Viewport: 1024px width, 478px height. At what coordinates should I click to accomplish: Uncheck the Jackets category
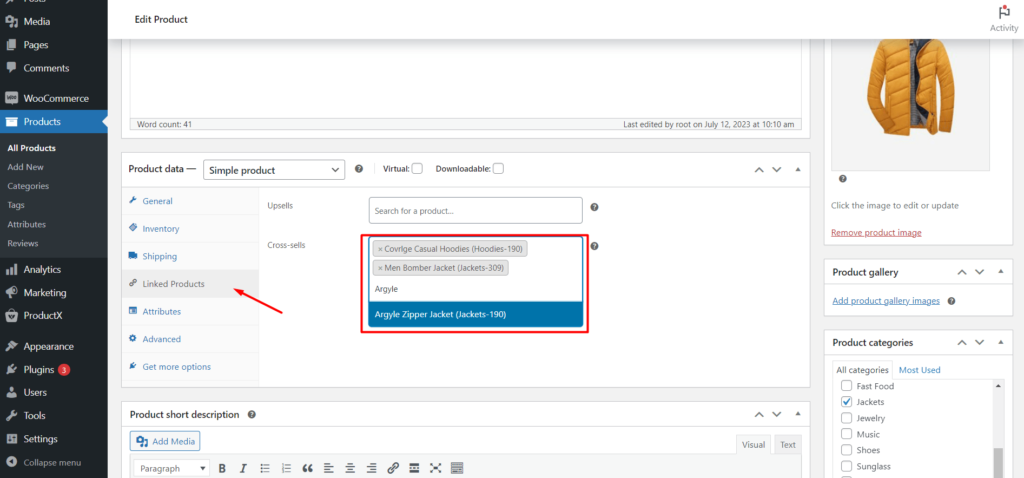click(846, 402)
